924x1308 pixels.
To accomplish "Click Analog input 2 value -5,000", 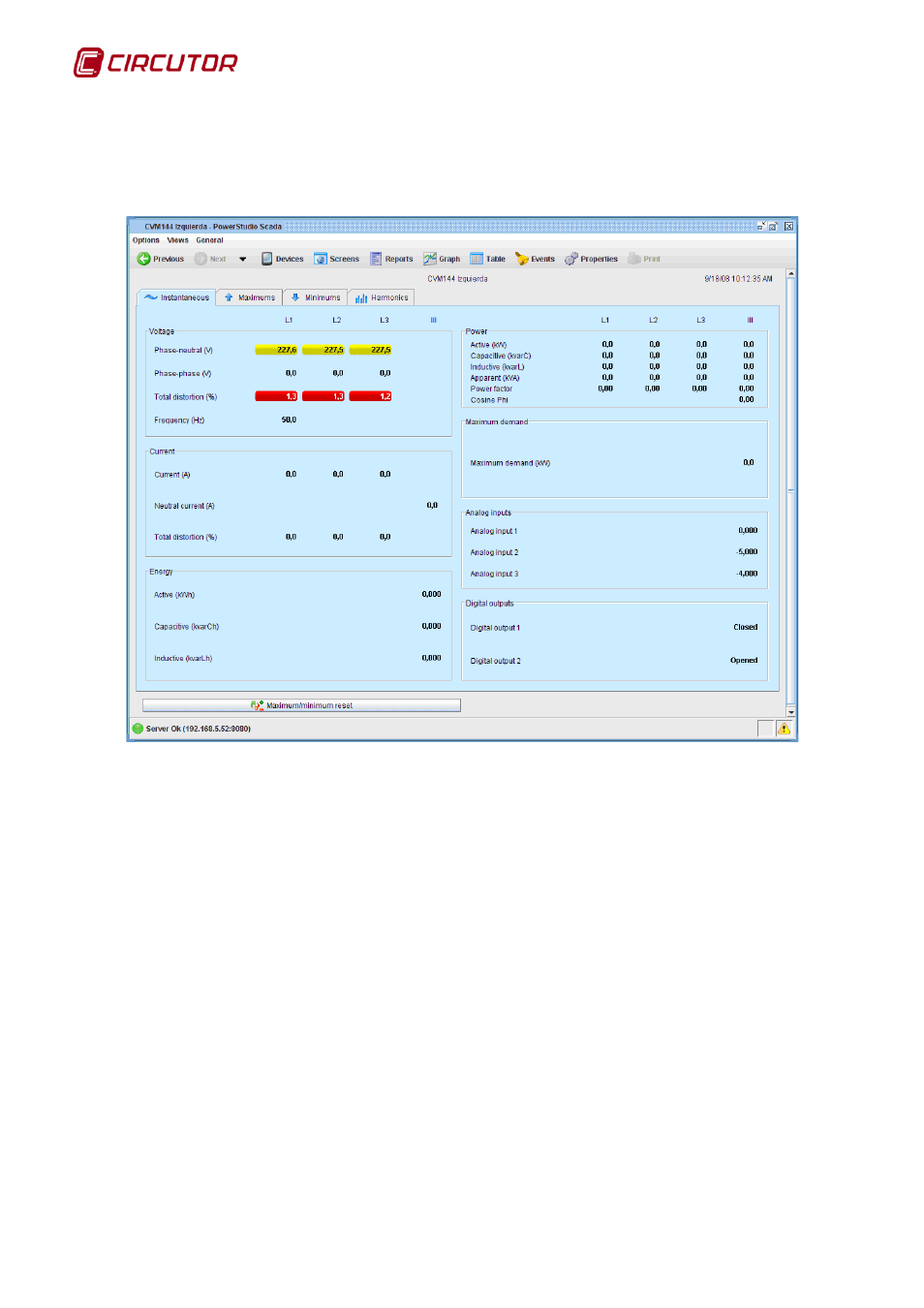I will 747,552.
